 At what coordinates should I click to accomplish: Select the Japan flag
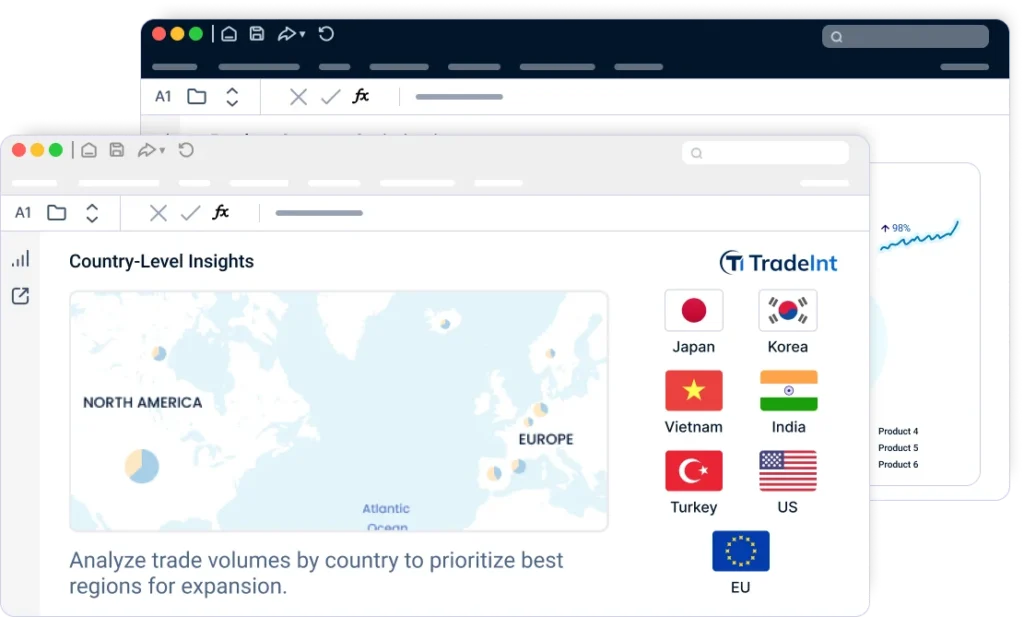[694, 310]
